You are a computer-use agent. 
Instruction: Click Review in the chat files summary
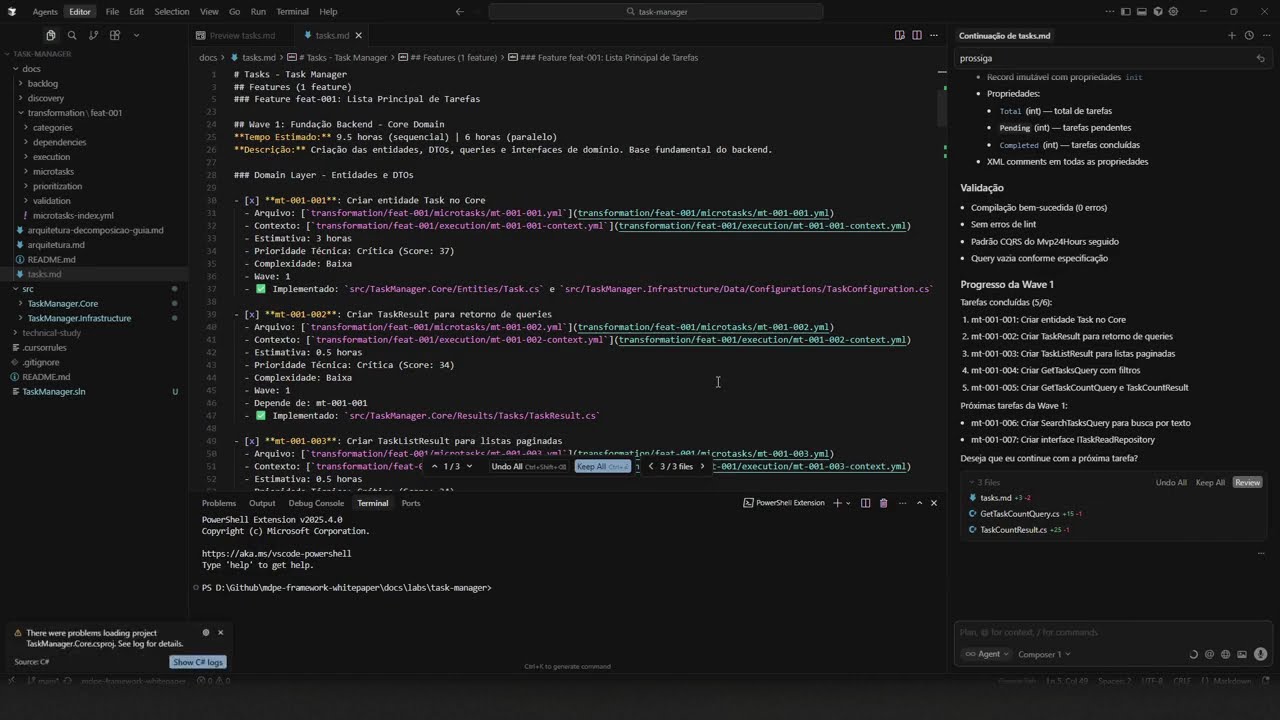pos(1247,482)
